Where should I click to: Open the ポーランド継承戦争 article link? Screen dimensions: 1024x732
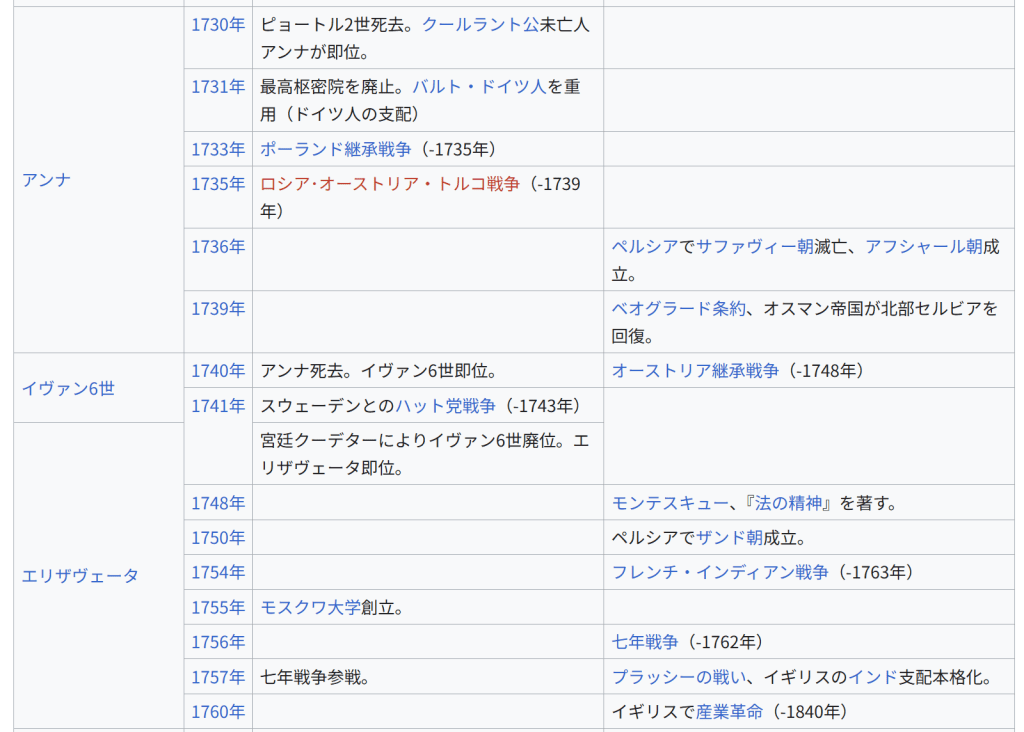pos(335,149)
